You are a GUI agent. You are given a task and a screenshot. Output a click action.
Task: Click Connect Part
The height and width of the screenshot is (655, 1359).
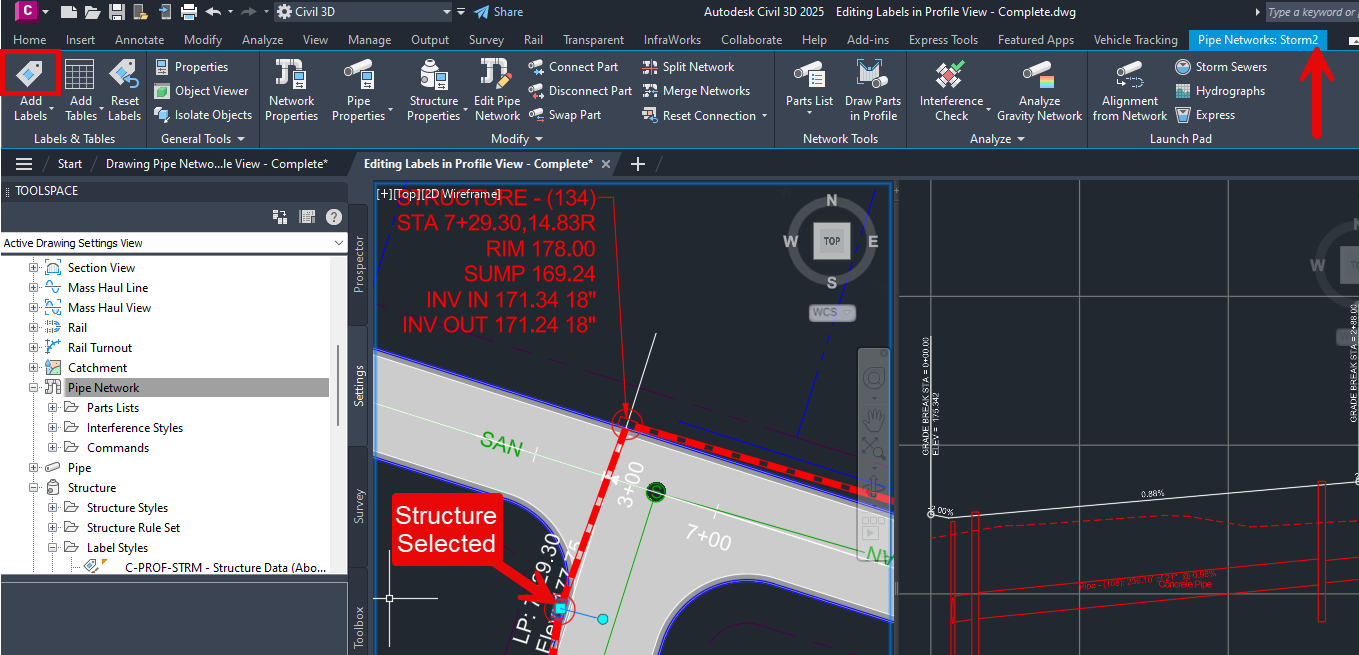[x=573, y=67]
